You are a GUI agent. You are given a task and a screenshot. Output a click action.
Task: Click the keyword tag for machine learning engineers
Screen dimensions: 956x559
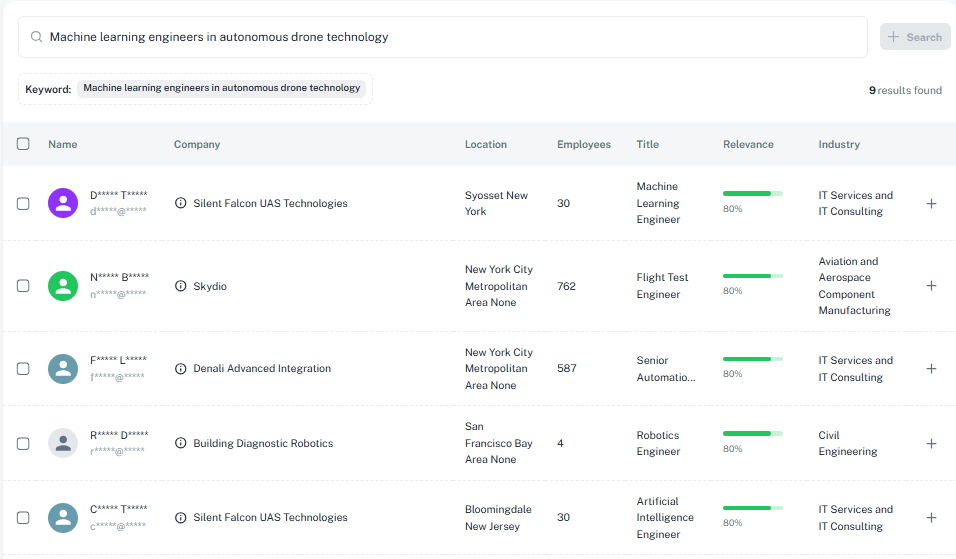pyautogui.click(x=221, y=88)
